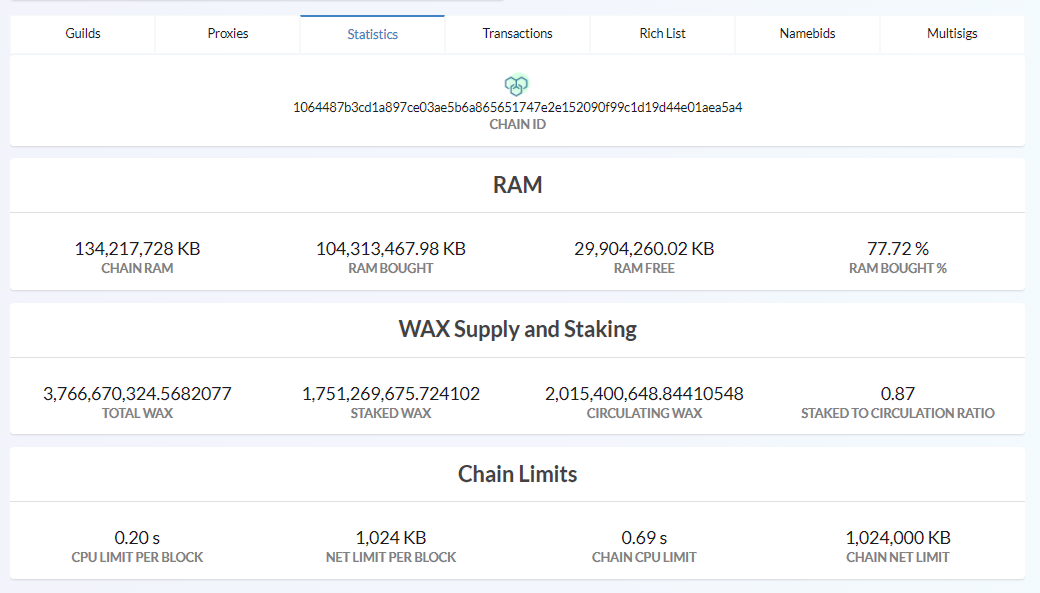Go to the Rich List tab
Screen dimensions: 1040x593
click(662, 34)
